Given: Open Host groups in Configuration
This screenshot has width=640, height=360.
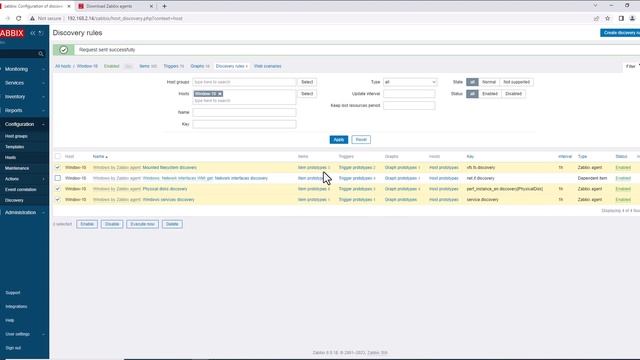Looking at the screenshot, I should point(16,136).
